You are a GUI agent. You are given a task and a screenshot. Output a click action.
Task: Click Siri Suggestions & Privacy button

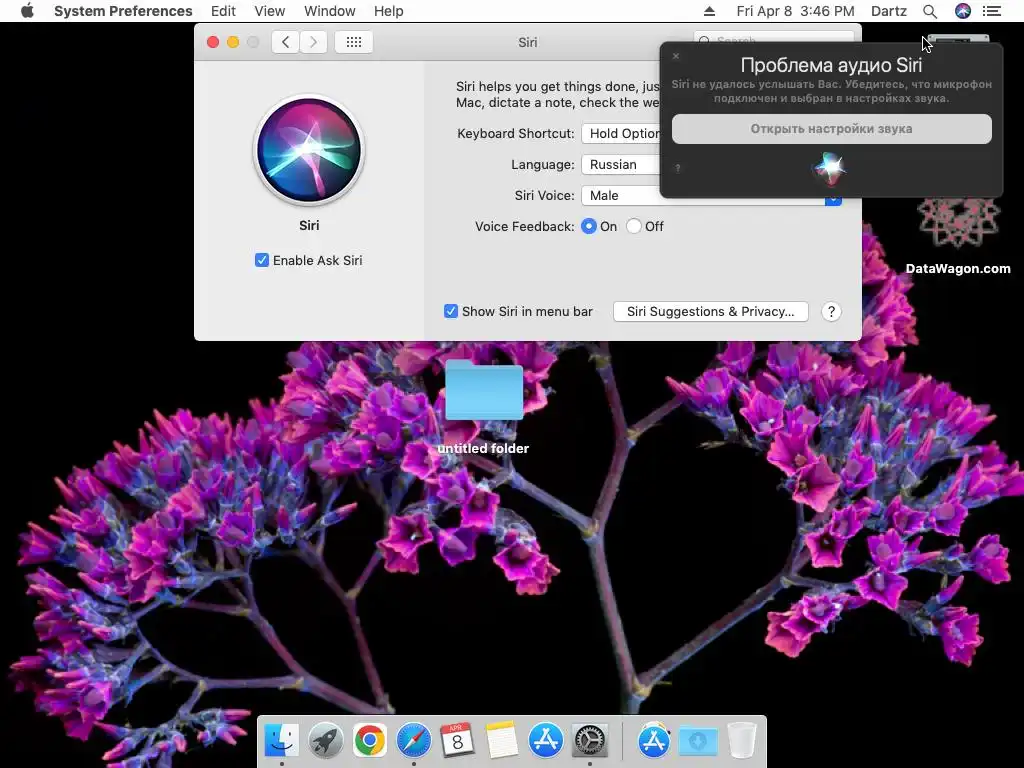click(711, 312)
